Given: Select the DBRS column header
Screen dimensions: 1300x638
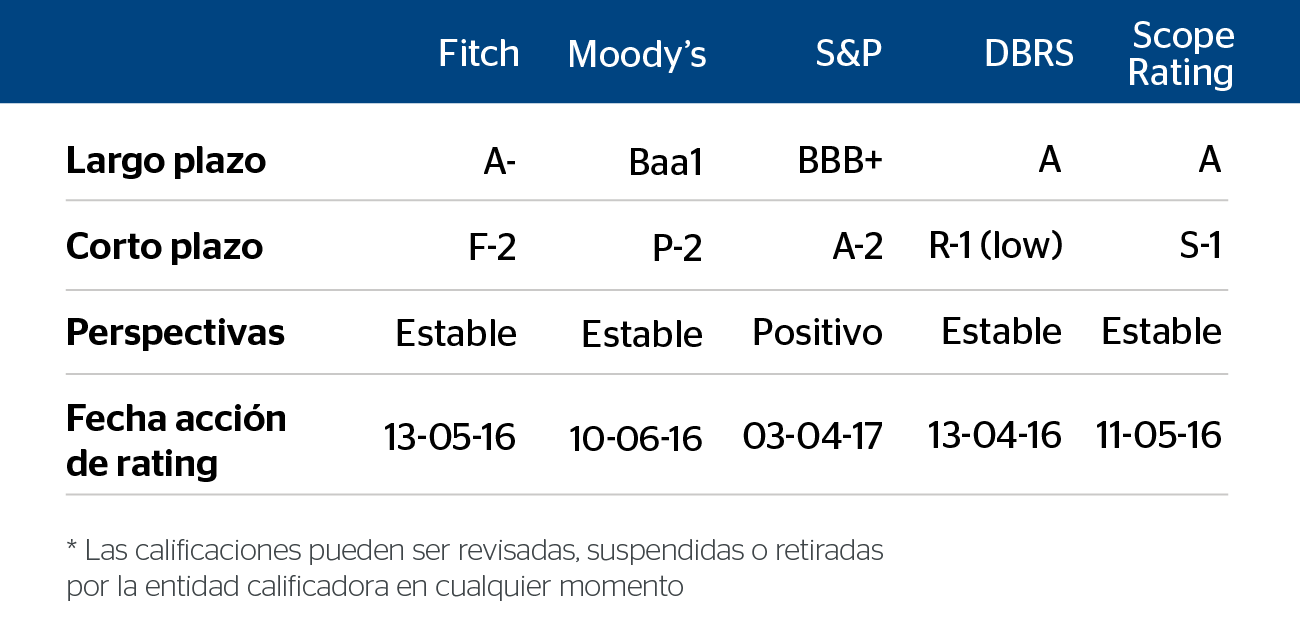Looking at the screenshot, I should coord(1029,53).
